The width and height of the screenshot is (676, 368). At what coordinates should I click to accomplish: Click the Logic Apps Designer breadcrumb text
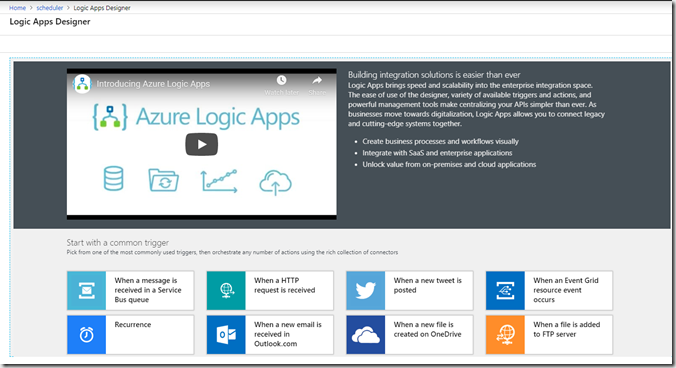click(102, 8)
